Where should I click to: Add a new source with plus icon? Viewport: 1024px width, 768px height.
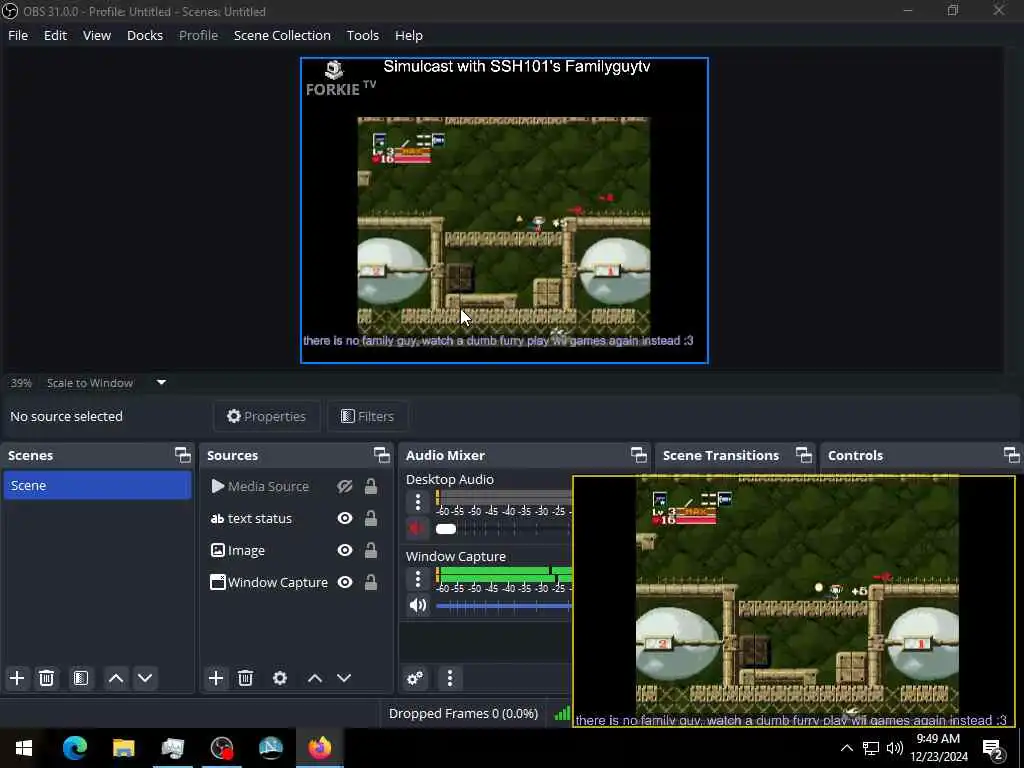pos(216,678)
